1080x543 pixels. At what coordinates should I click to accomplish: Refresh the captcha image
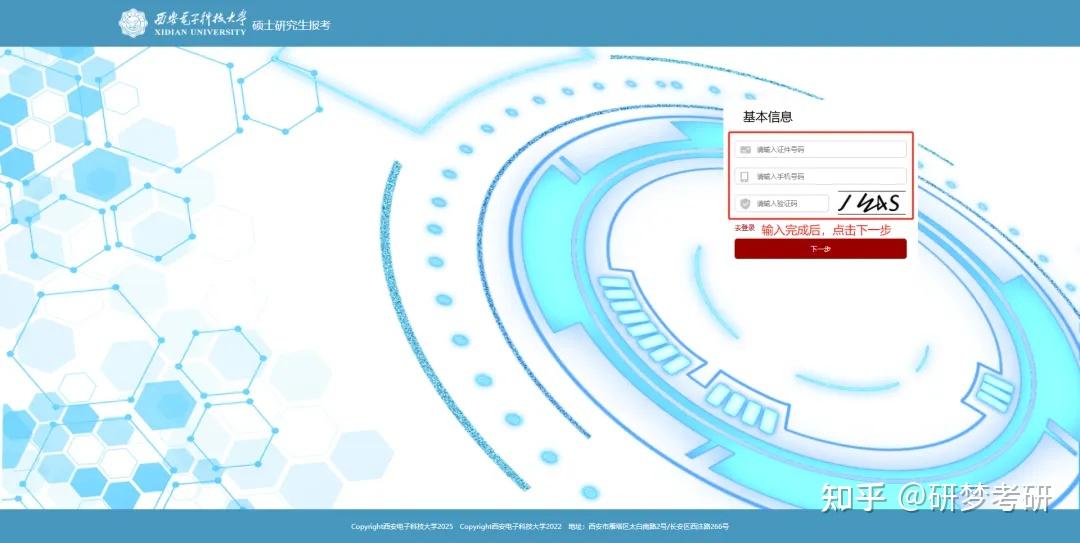(x=871, y=203)
